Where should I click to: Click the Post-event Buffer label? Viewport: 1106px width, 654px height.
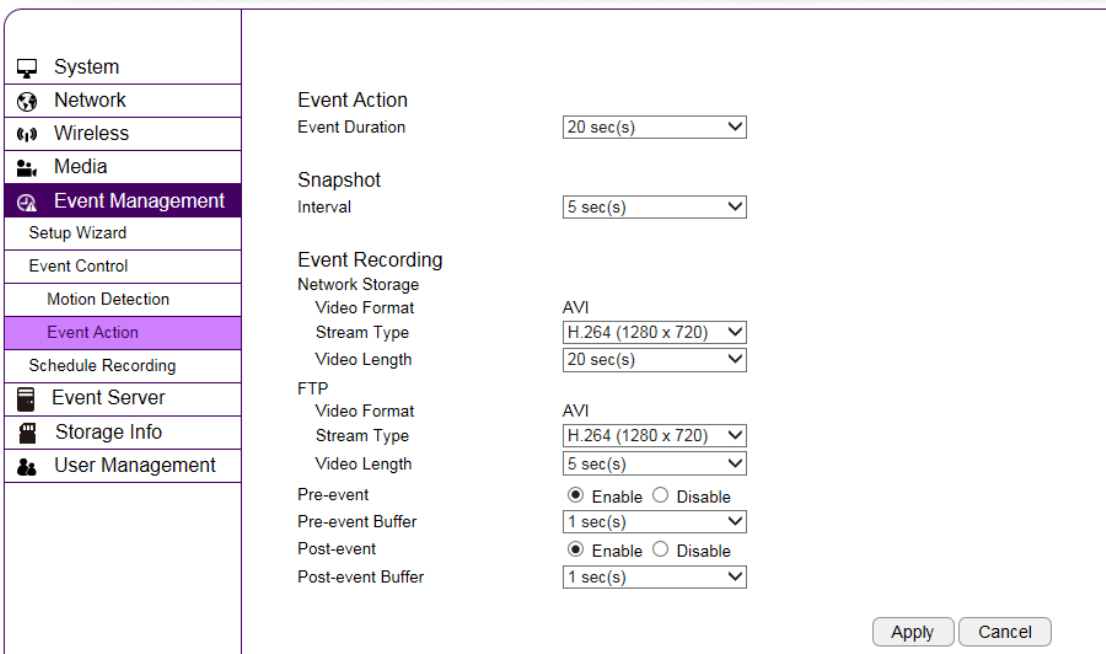tap(360, 577)
